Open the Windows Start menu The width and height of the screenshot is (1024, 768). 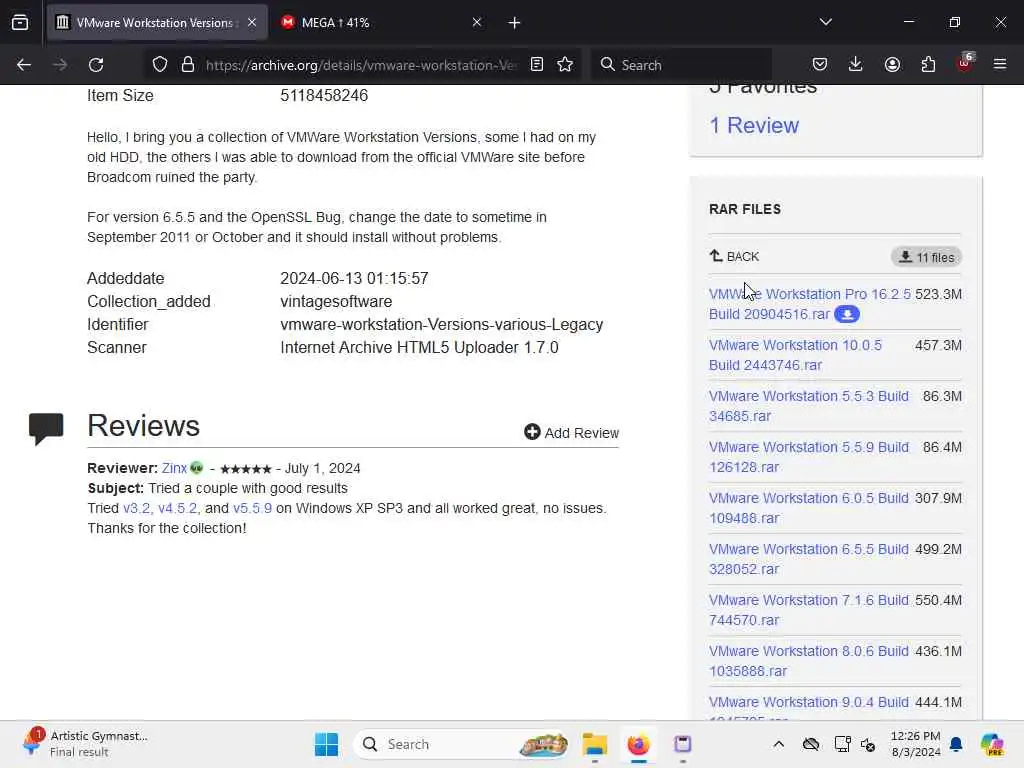[x=326, y=744]
